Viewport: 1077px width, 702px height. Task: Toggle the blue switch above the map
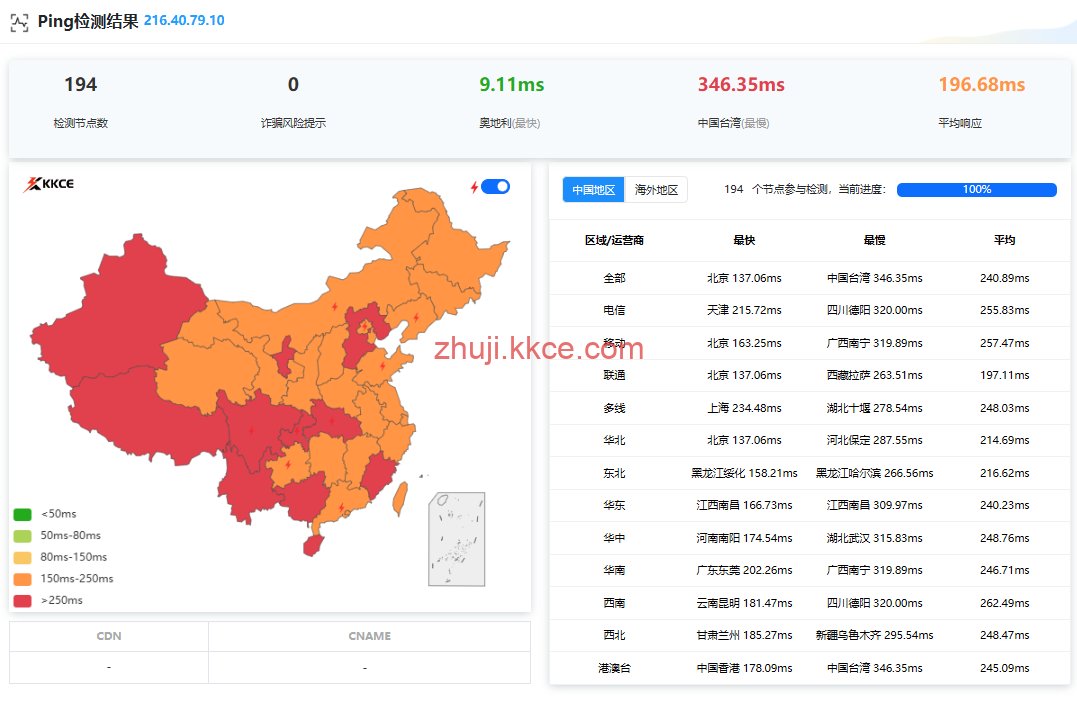coord(496,186)
